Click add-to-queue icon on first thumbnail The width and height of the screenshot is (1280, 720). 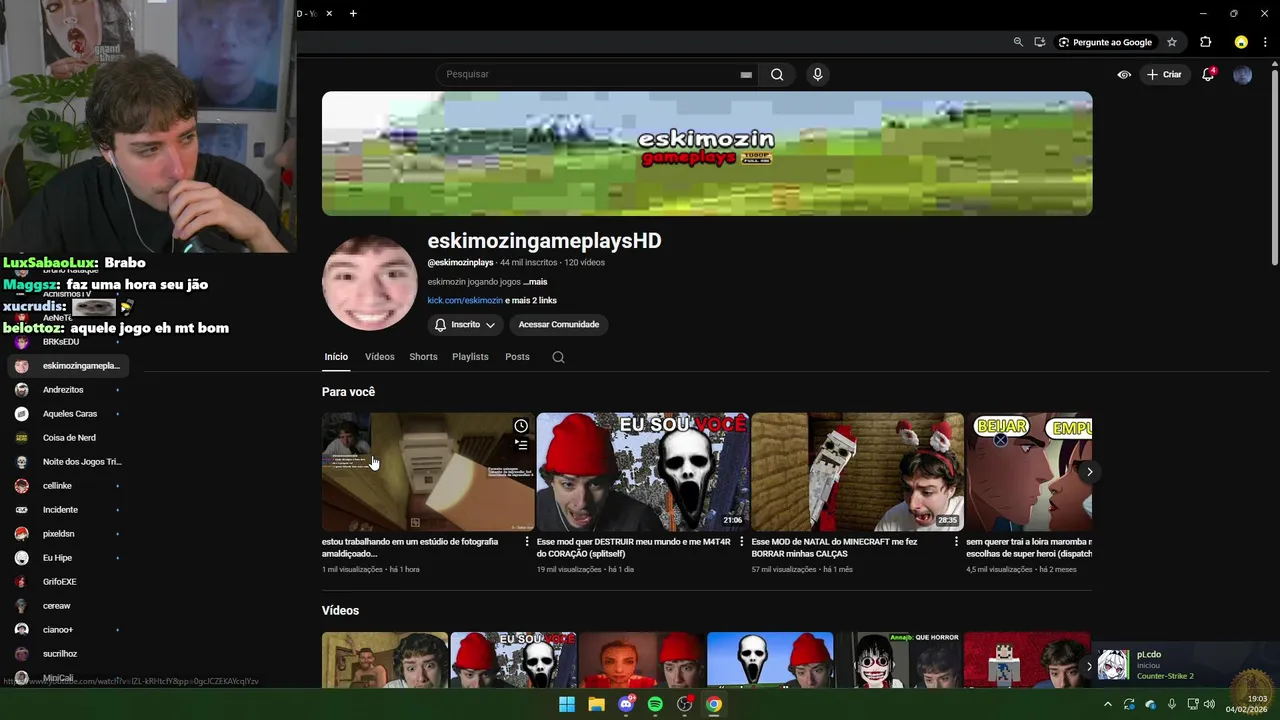coord(521,445)
